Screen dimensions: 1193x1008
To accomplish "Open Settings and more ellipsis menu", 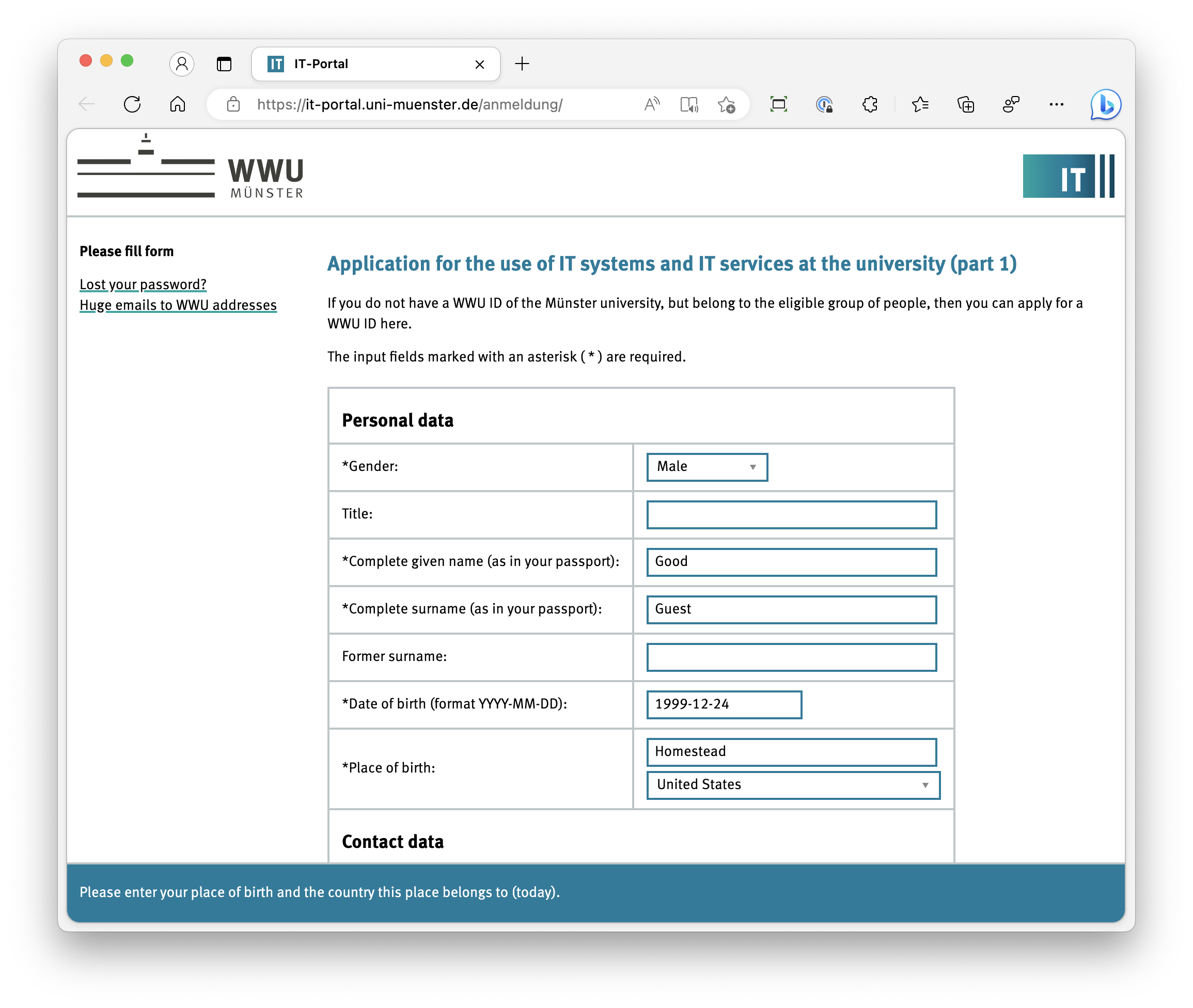I will [x=1056, y=104].
